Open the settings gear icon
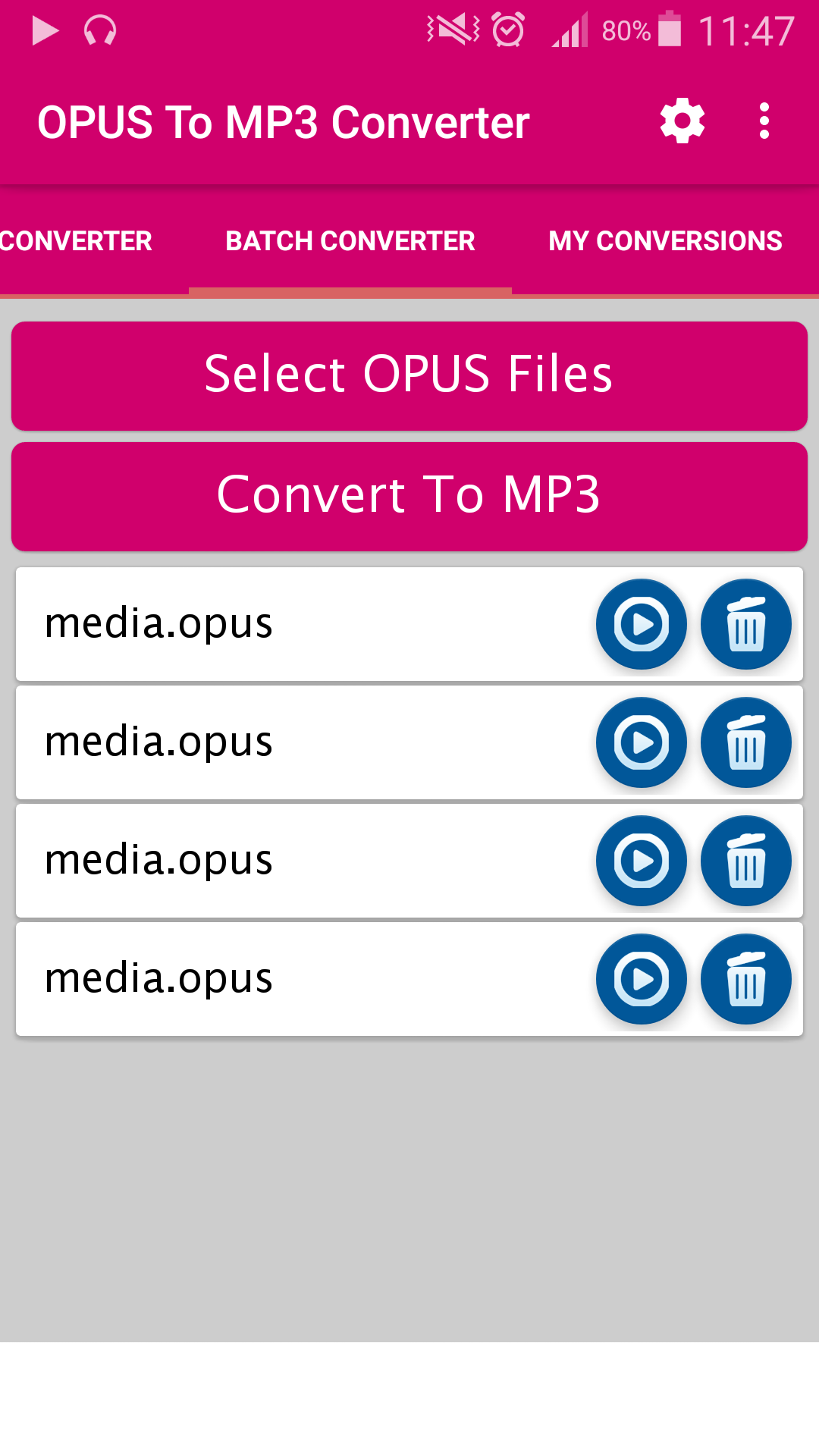The image size is (819, 1456). pyautogui.click(x=682, y=121)
